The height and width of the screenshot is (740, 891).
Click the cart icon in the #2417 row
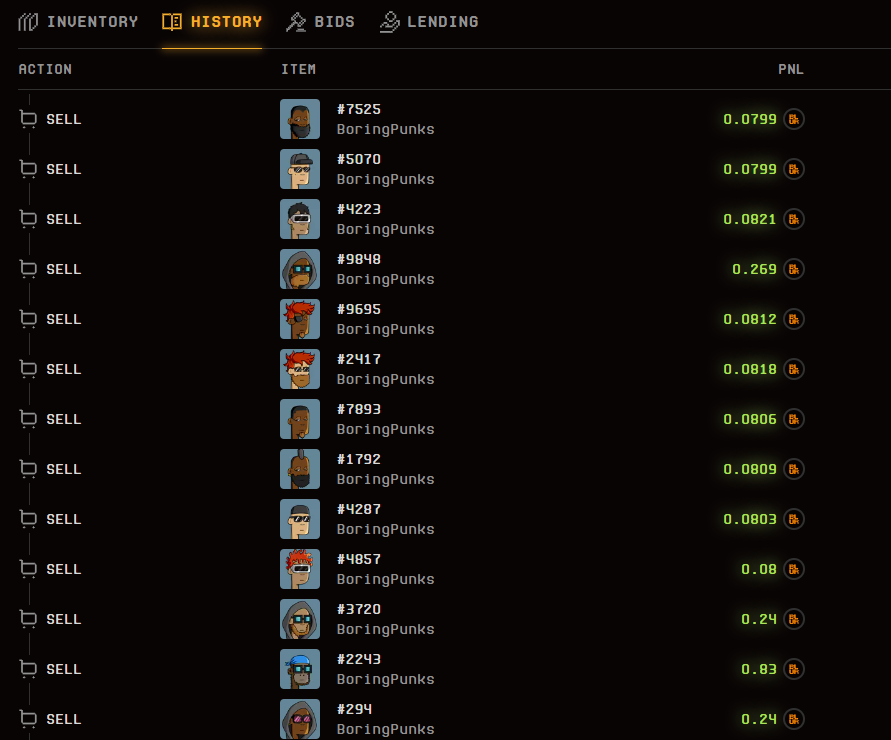(28, 369)
